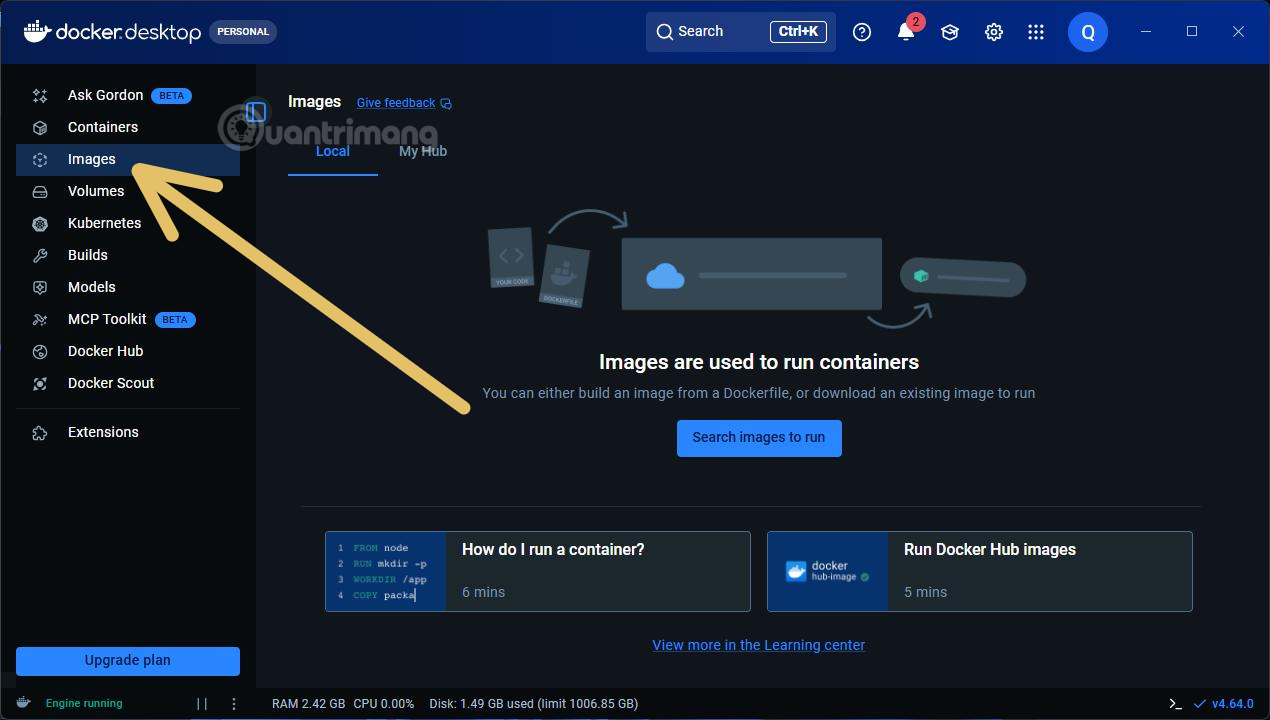Image resolution: width=1270 pixels, height=720 pixels.
Task: Pause the Docker engine
Action: [x=202, y=704]
